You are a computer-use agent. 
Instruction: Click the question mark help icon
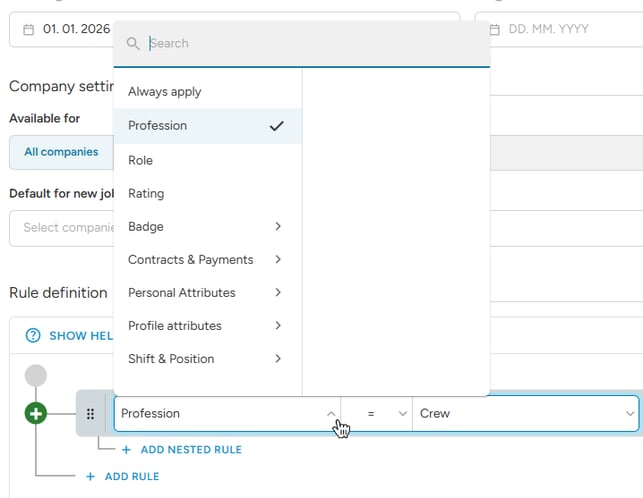[32, 335]
